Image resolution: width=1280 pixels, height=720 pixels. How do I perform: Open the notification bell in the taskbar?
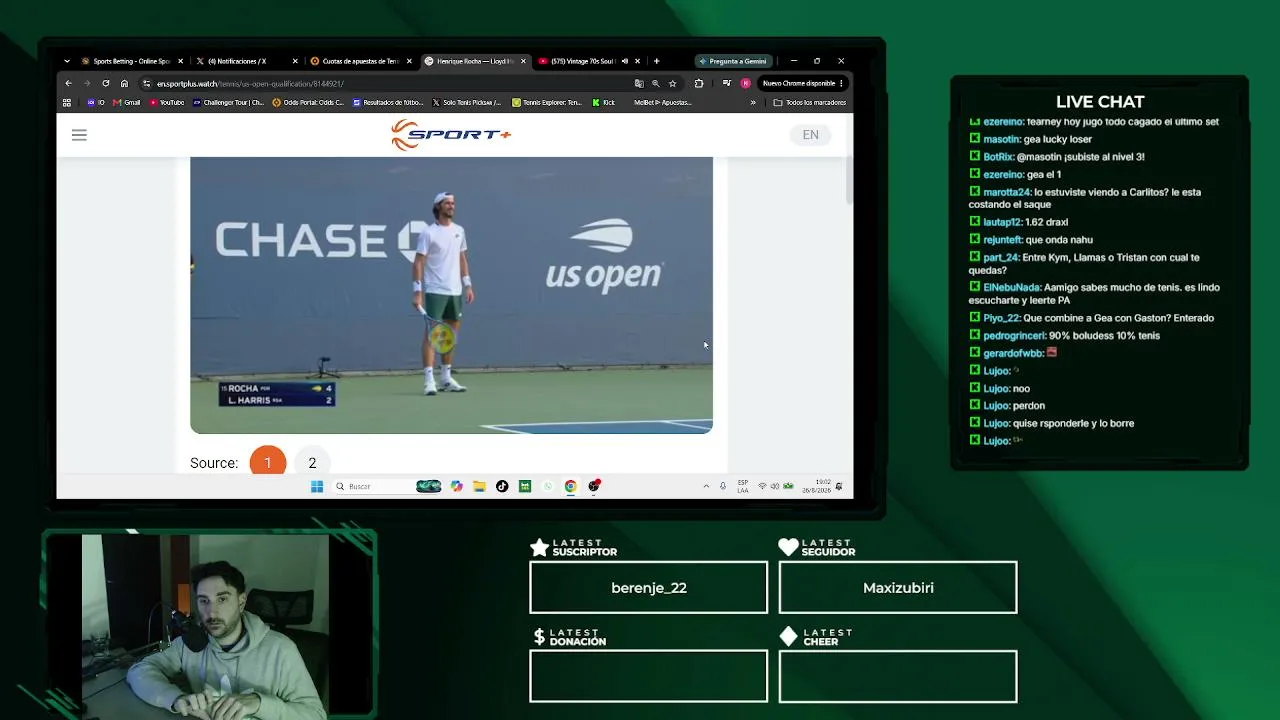[x=839, y=486]
